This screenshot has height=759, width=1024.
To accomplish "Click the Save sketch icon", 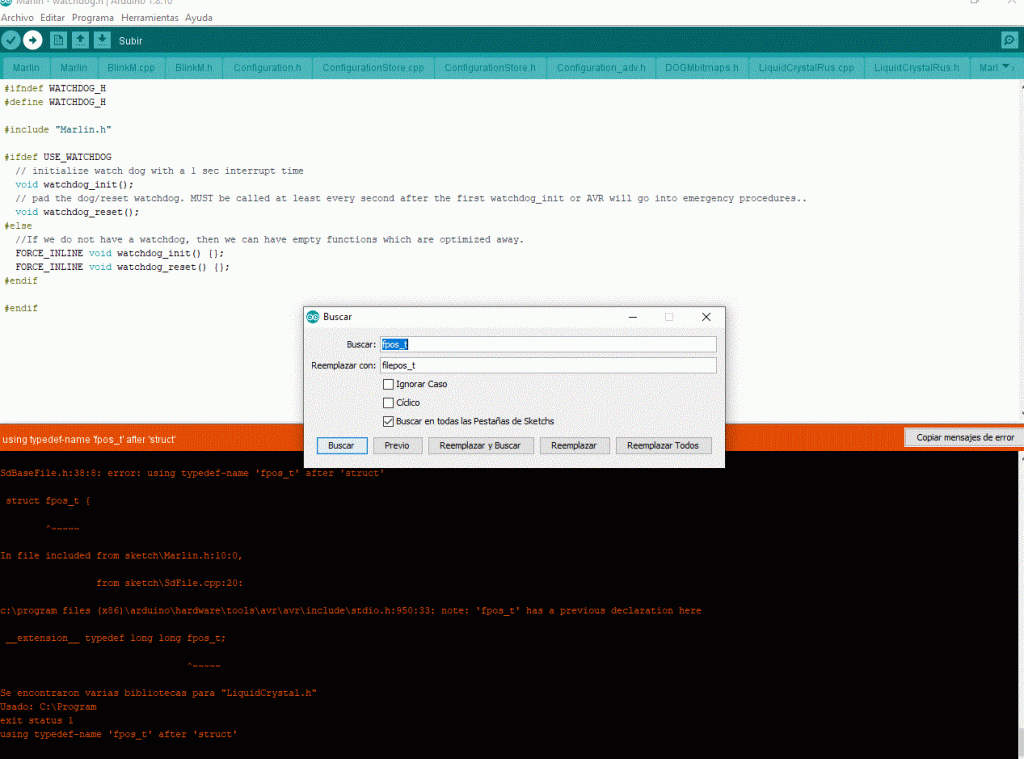I will tap(102, 40).
